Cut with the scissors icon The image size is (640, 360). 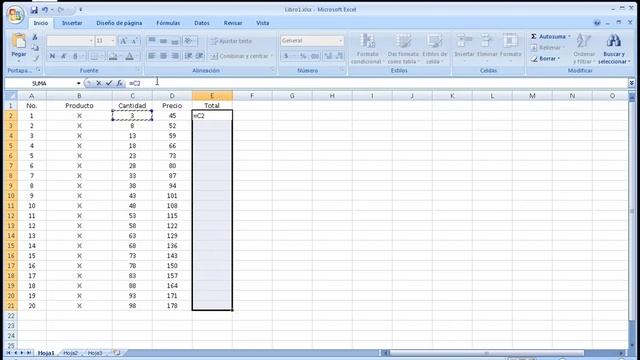(x=35, y=37)
